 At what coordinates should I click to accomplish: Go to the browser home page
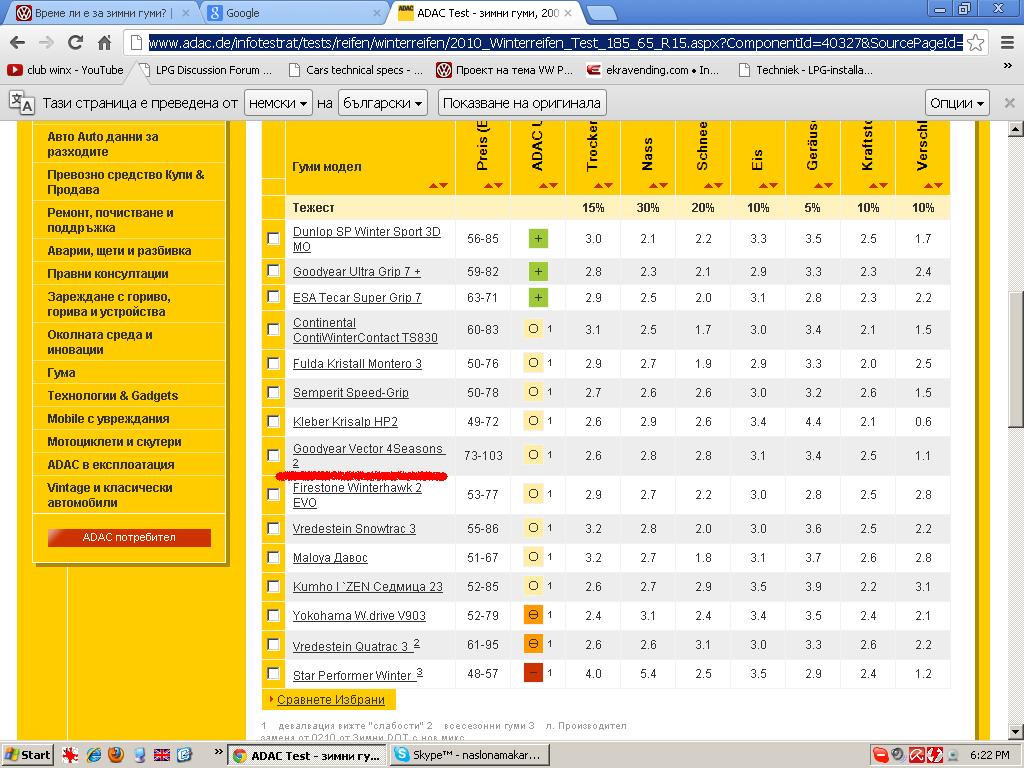click(x=104, y=43)
